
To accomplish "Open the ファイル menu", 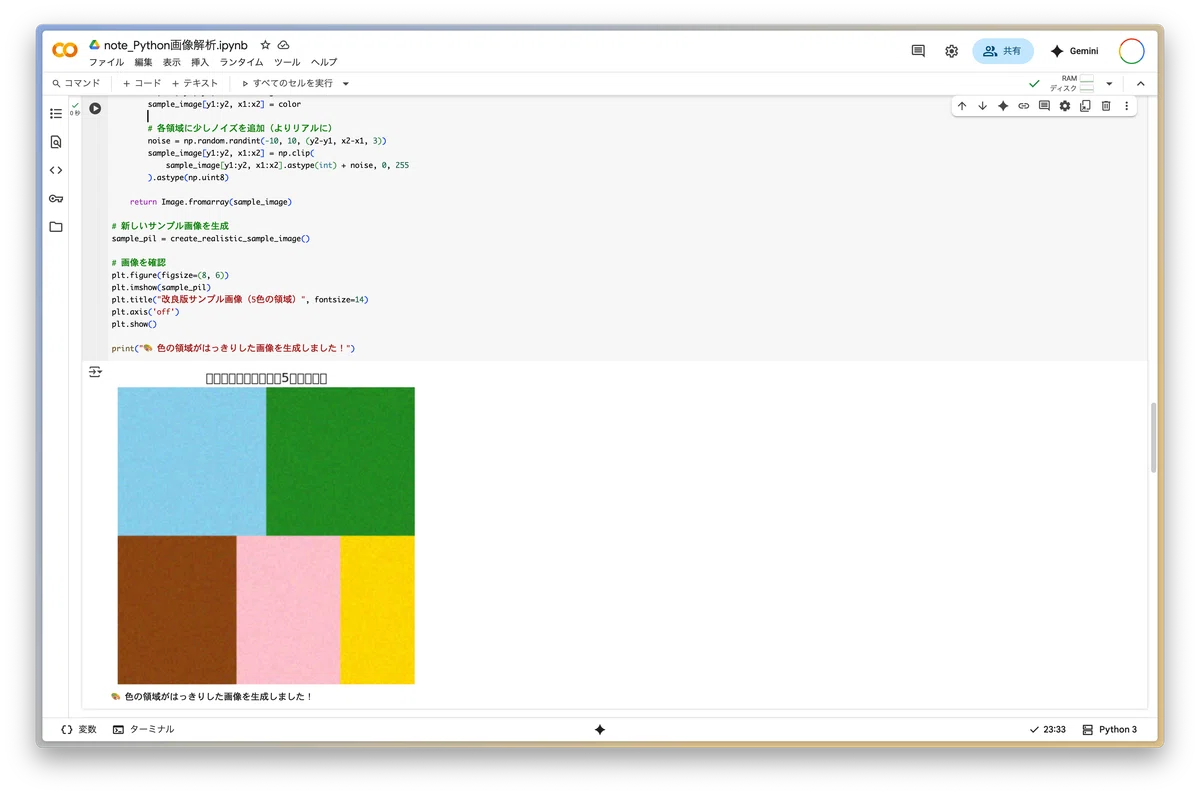I will 107,62.
